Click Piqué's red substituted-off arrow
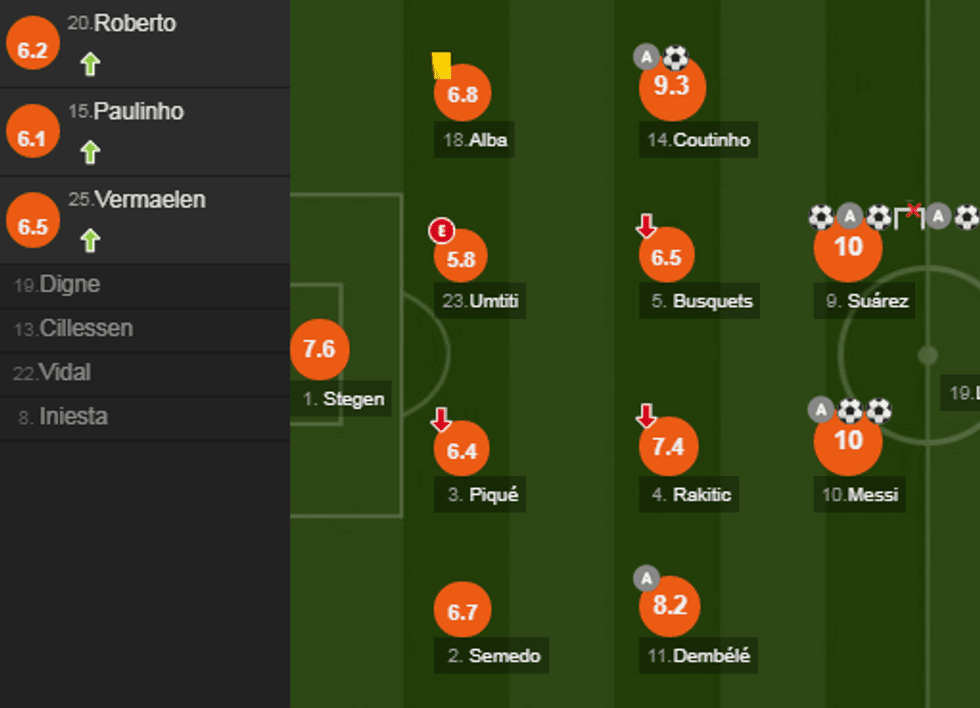This screenshot has height=708, width=980. click(x=441, y=420)
